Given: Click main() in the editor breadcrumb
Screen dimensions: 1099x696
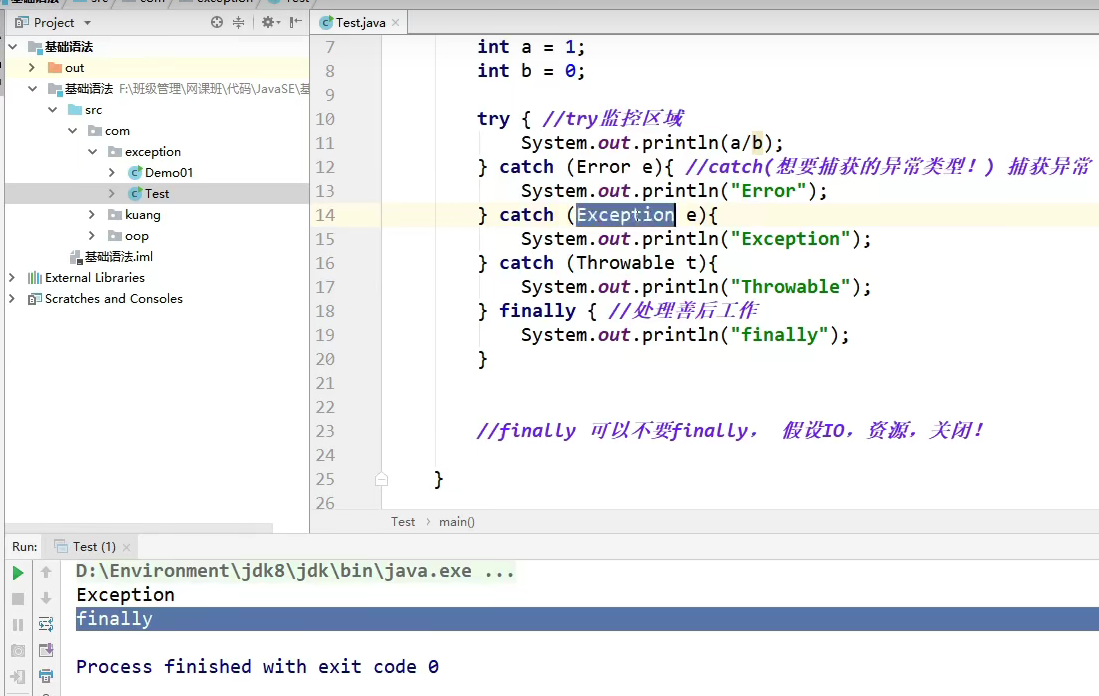Looking at the screenshot, I should (457, 521).
